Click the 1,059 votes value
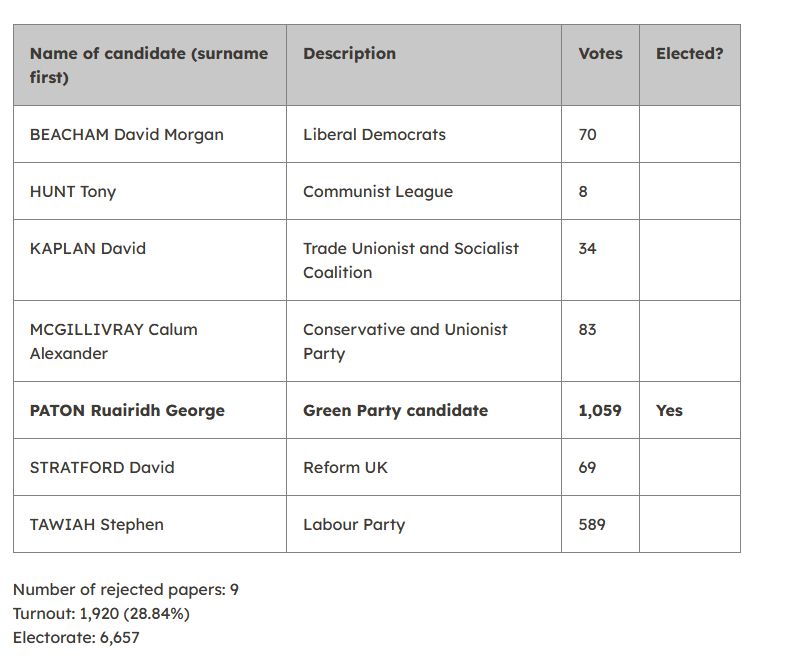The height and width of the screenshot is (661, 795). pyautogui.click(x=600, y=411)
